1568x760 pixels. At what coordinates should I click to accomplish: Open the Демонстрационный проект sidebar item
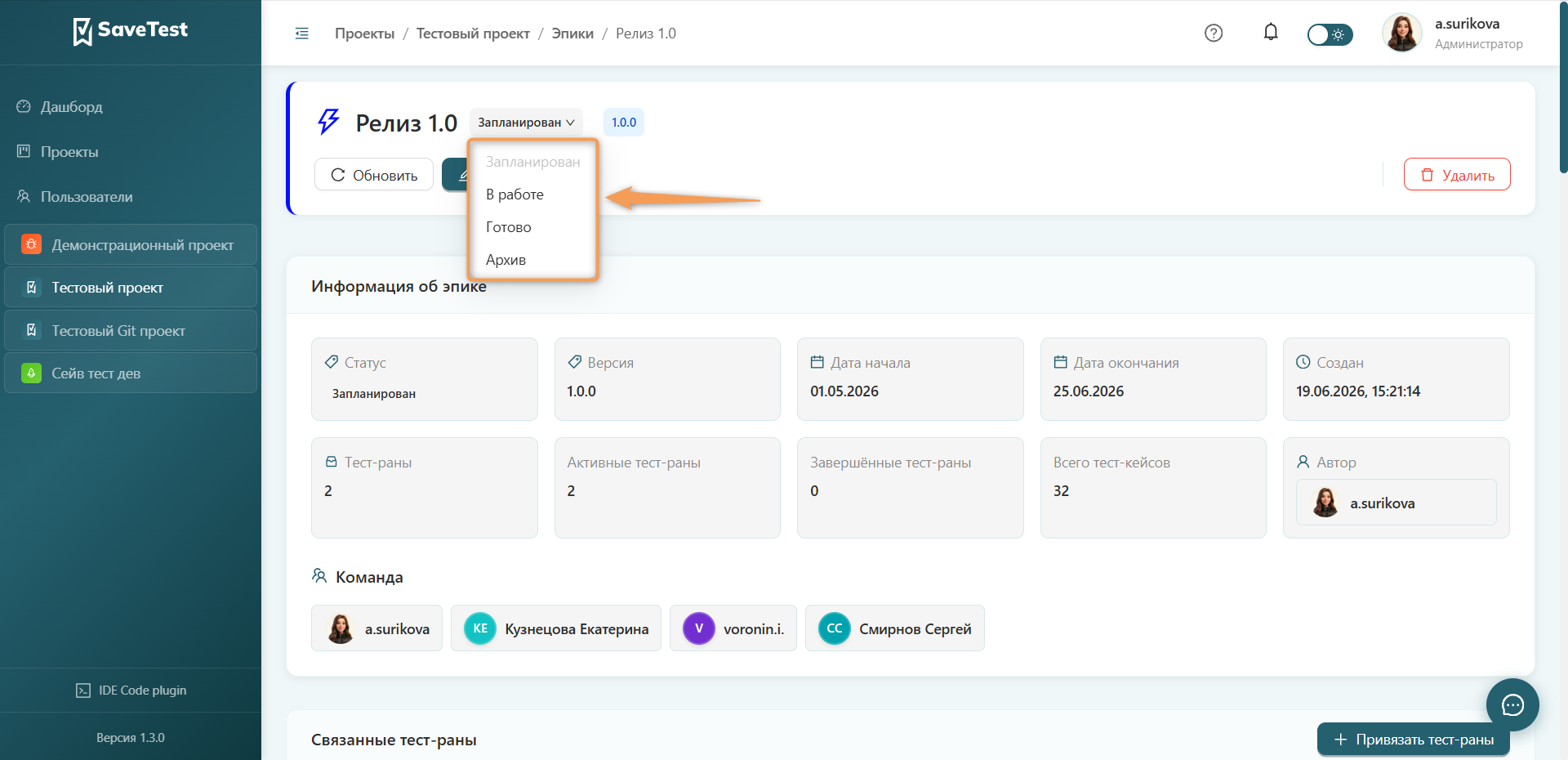point(131,244)
